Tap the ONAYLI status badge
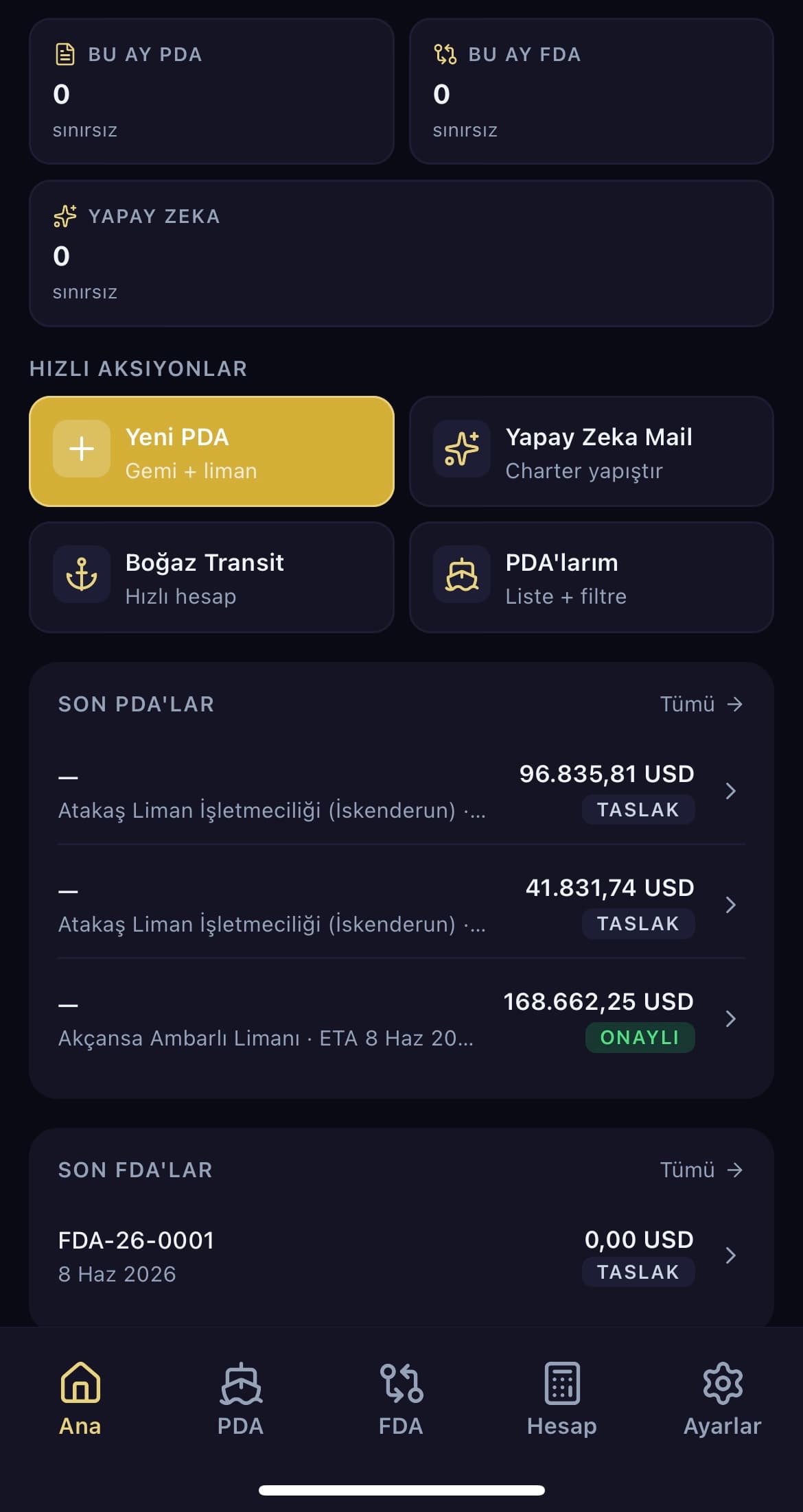Screen dimensions: 803x1512 point(640,1037)
